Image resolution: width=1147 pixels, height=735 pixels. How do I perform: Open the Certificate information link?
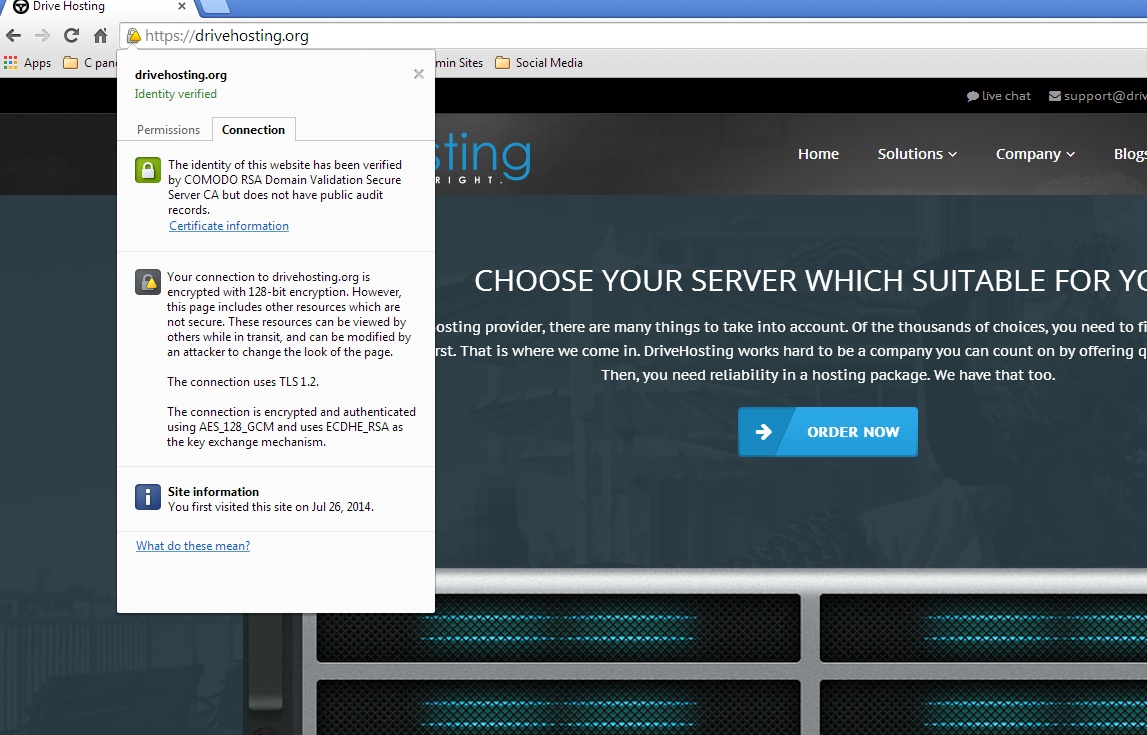229,226
